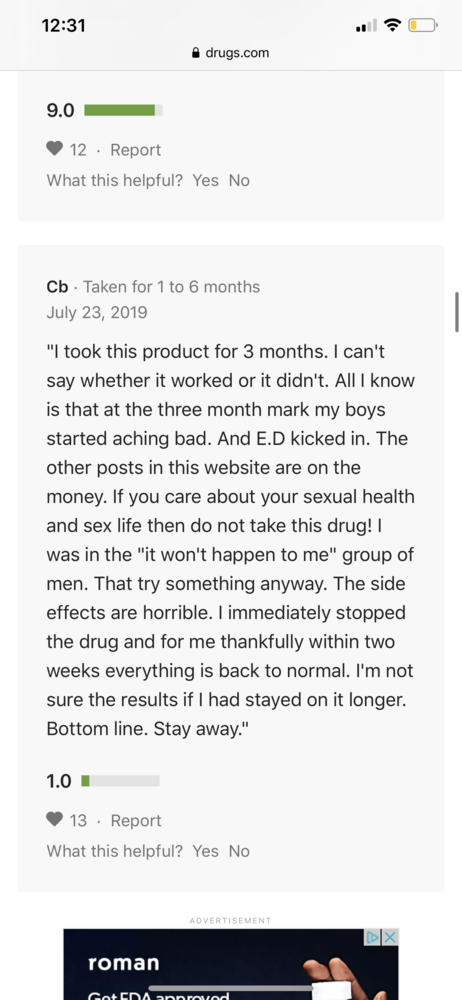
Task: Click the page scrollbar handle
Action: (x=457, y=312)
